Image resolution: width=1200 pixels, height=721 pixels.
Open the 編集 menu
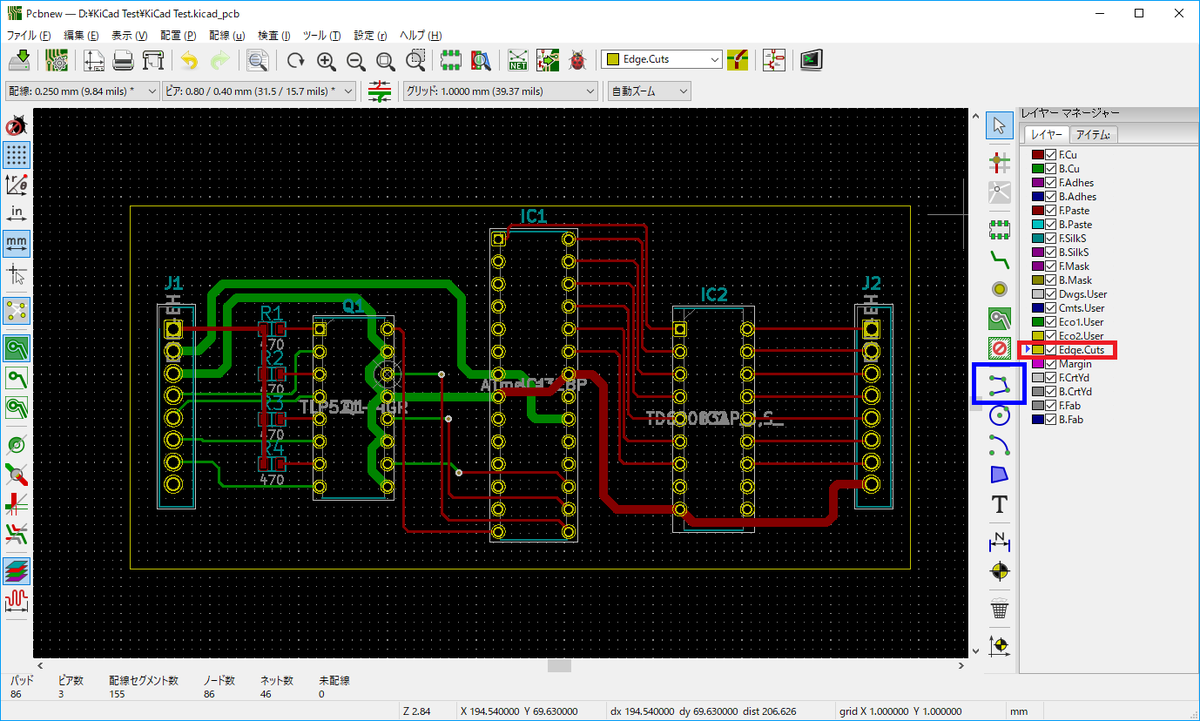82,35
